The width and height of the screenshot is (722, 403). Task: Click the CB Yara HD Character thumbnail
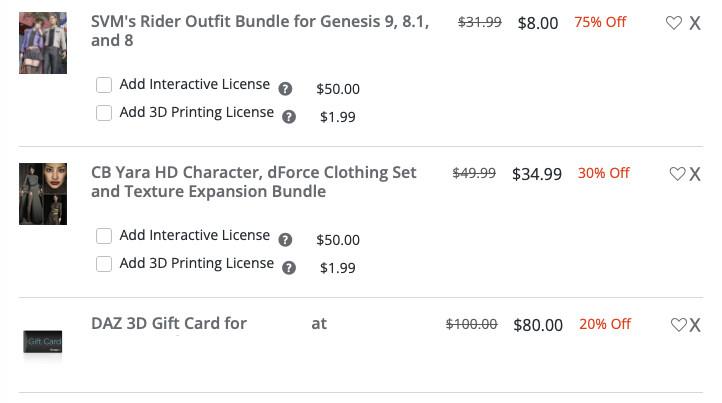pyautogui.click(x=43, y=194)
